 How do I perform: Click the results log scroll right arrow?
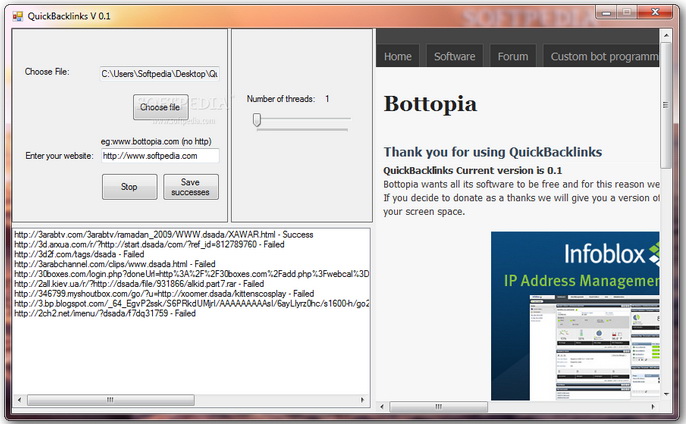[362, 399]
